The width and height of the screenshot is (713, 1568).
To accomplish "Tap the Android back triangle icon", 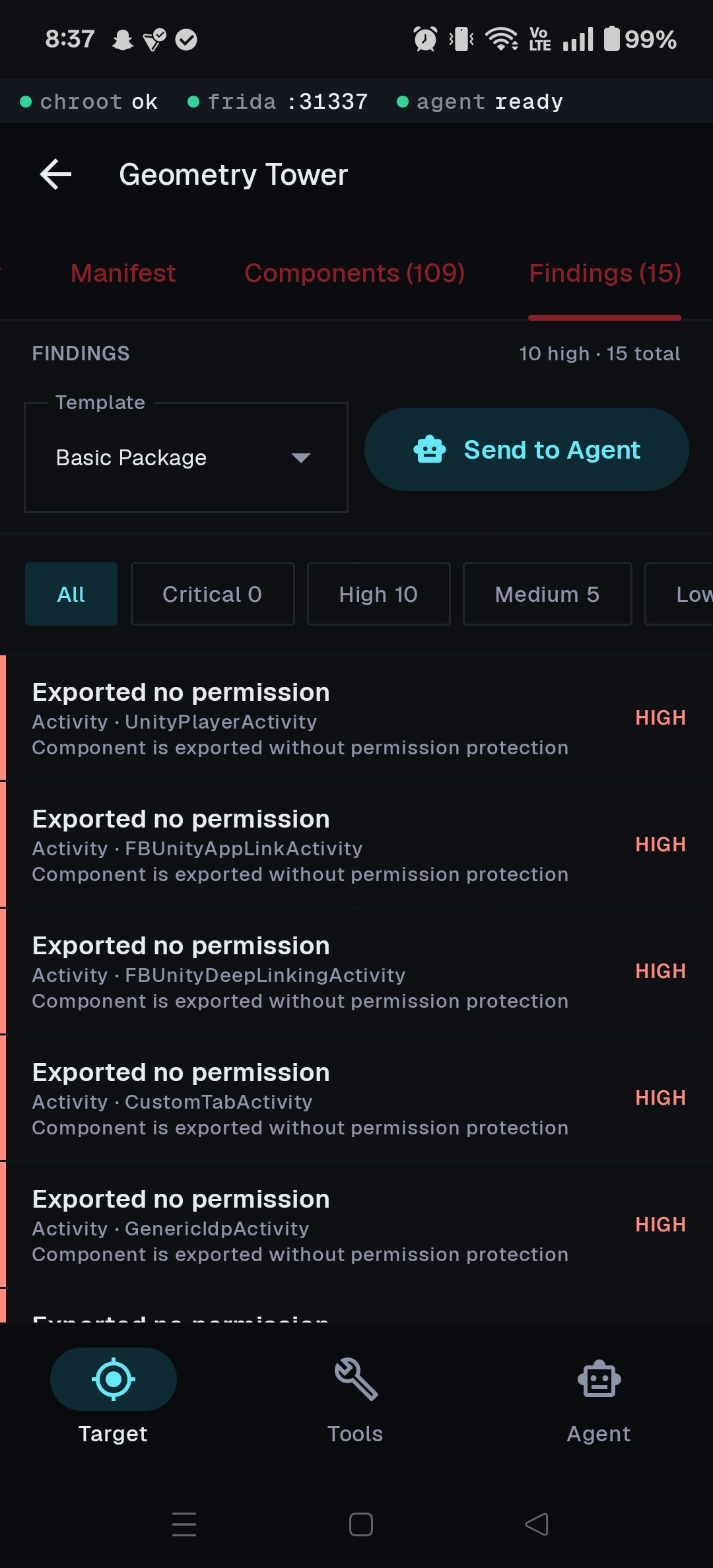I will pos(537,1524).
